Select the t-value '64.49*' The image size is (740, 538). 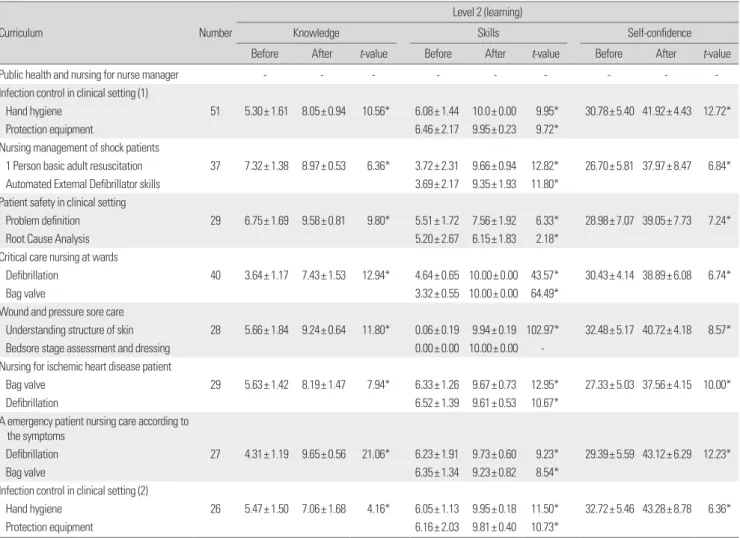click(x=544, y=294)
